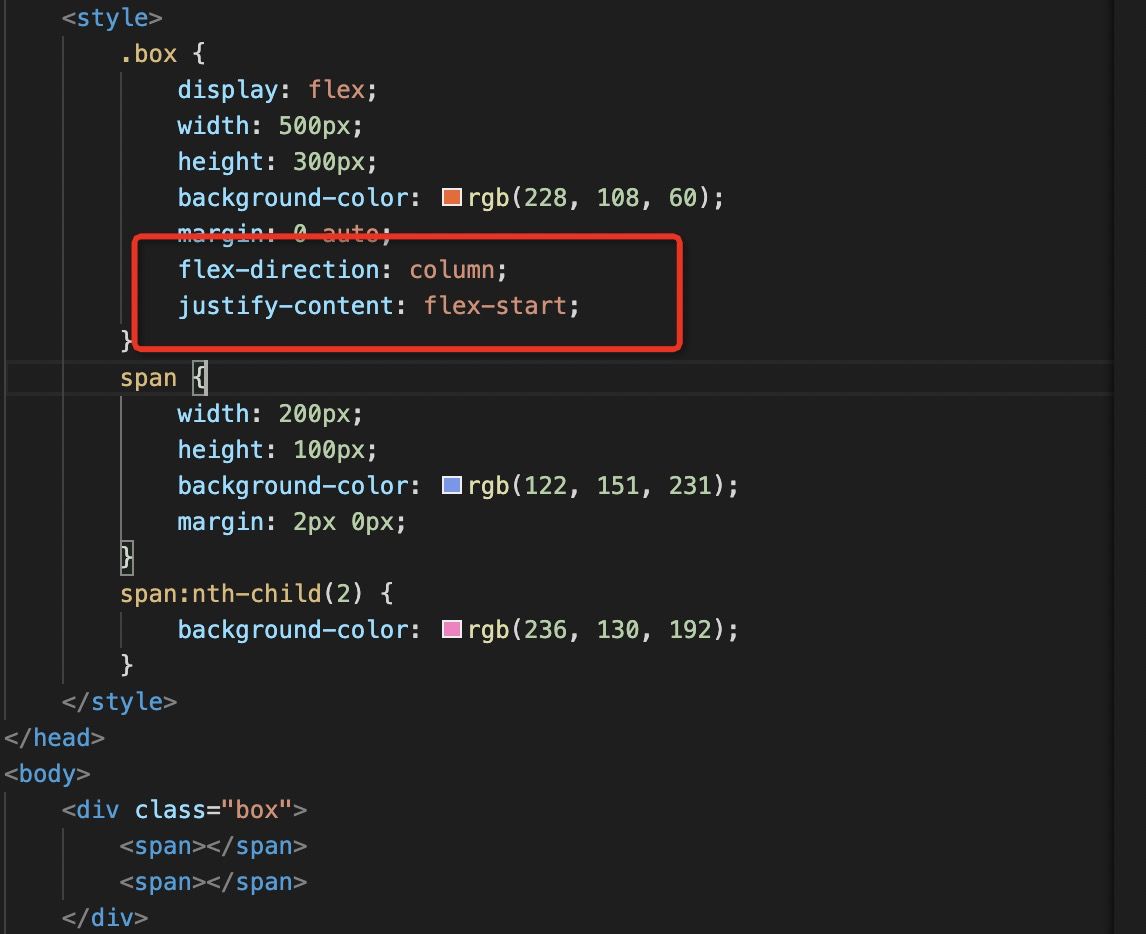Click the '<div class="box">' line
The image size is (1146, 934).
click(184, 810)
